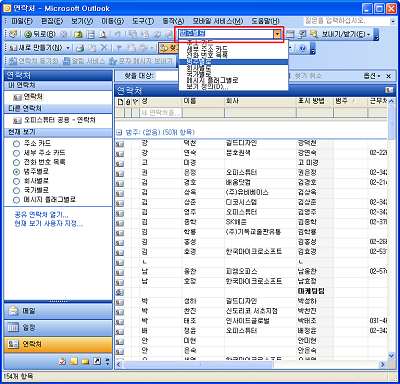
Task: Select the 국가별로 radio button
Action: tap(16, 190)
